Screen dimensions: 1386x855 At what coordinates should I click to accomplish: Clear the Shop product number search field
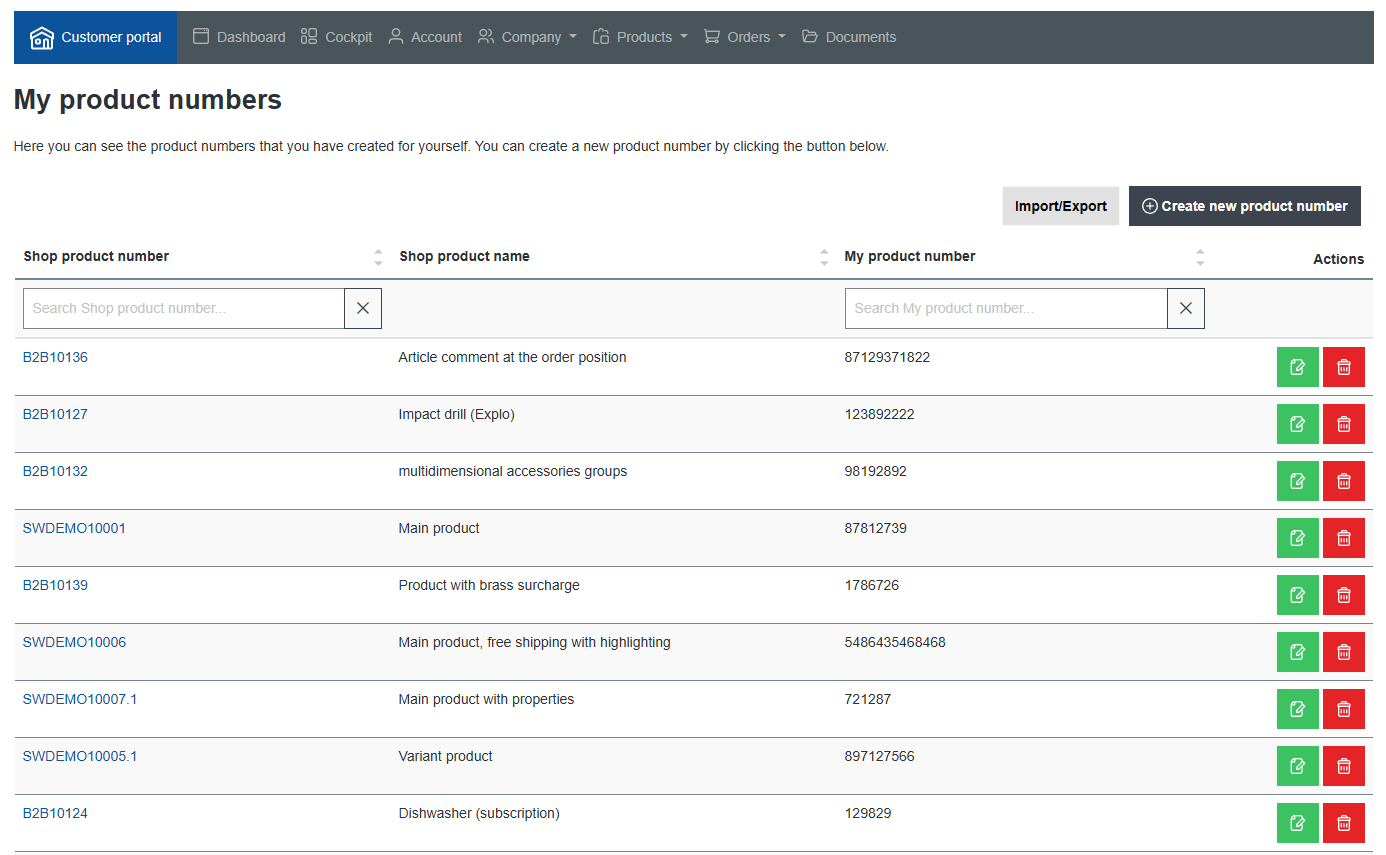click(363, 309)
